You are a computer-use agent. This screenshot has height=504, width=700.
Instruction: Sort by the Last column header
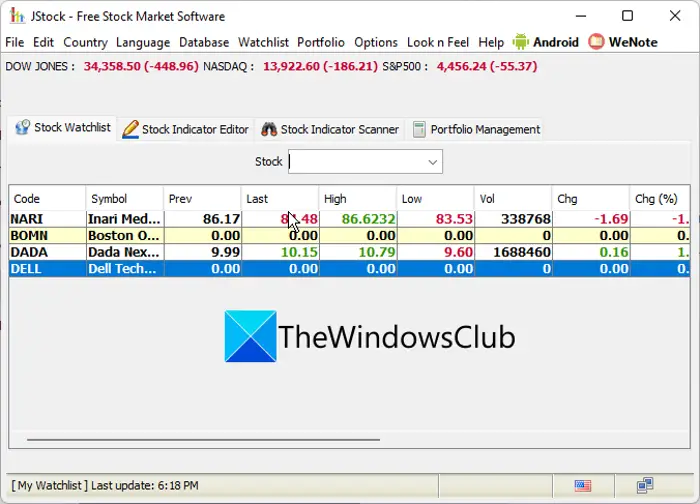tap(280, 199)
